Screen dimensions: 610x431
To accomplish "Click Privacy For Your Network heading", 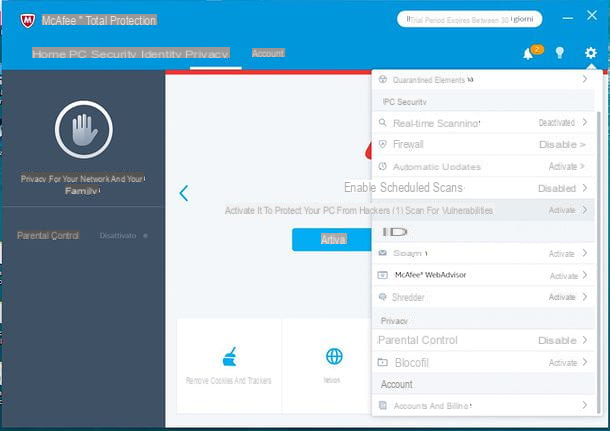I will coord(82,184).
